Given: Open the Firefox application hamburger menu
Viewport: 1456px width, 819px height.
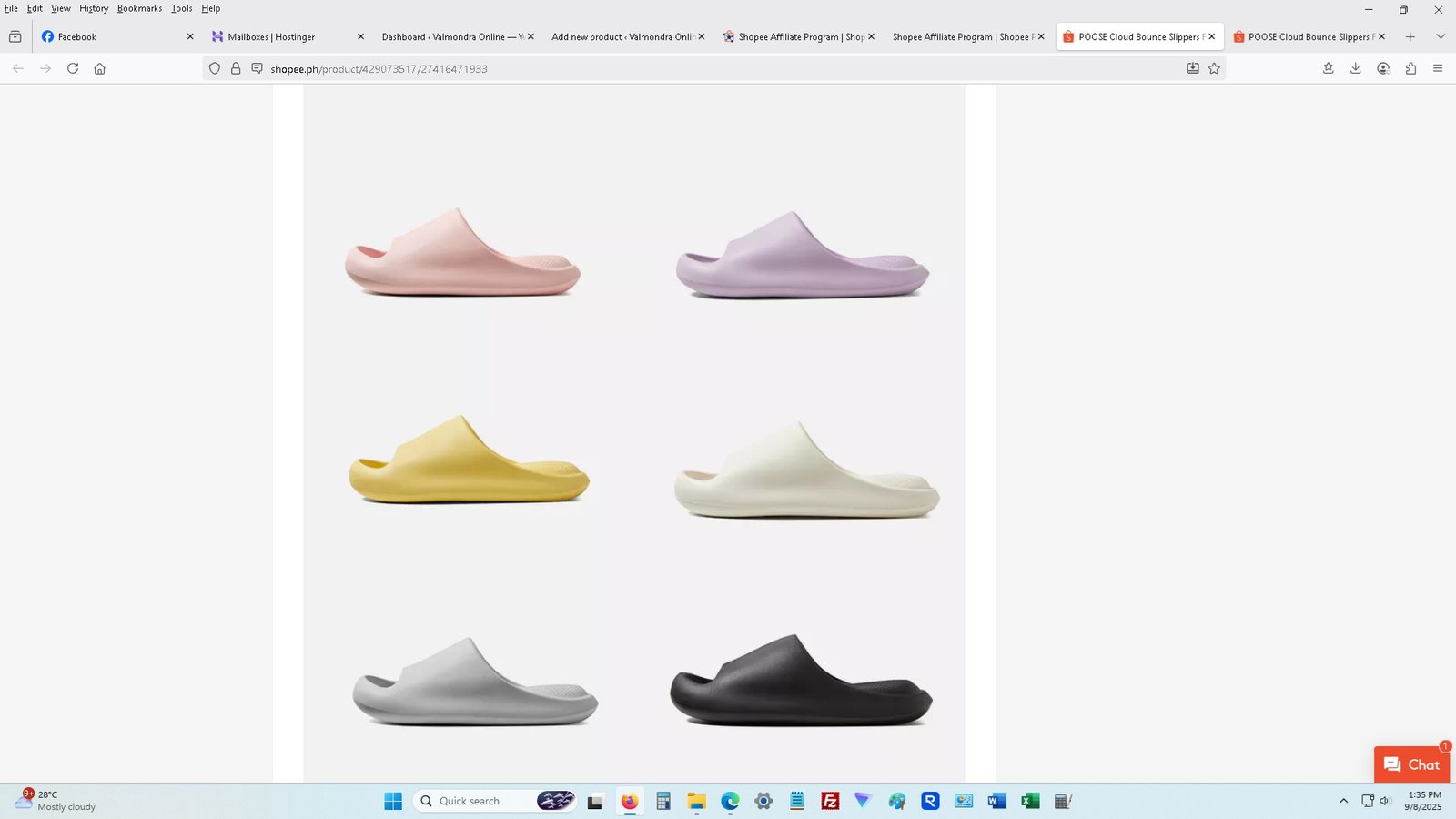Looking at the screenshot, I should coord(1438,68).
